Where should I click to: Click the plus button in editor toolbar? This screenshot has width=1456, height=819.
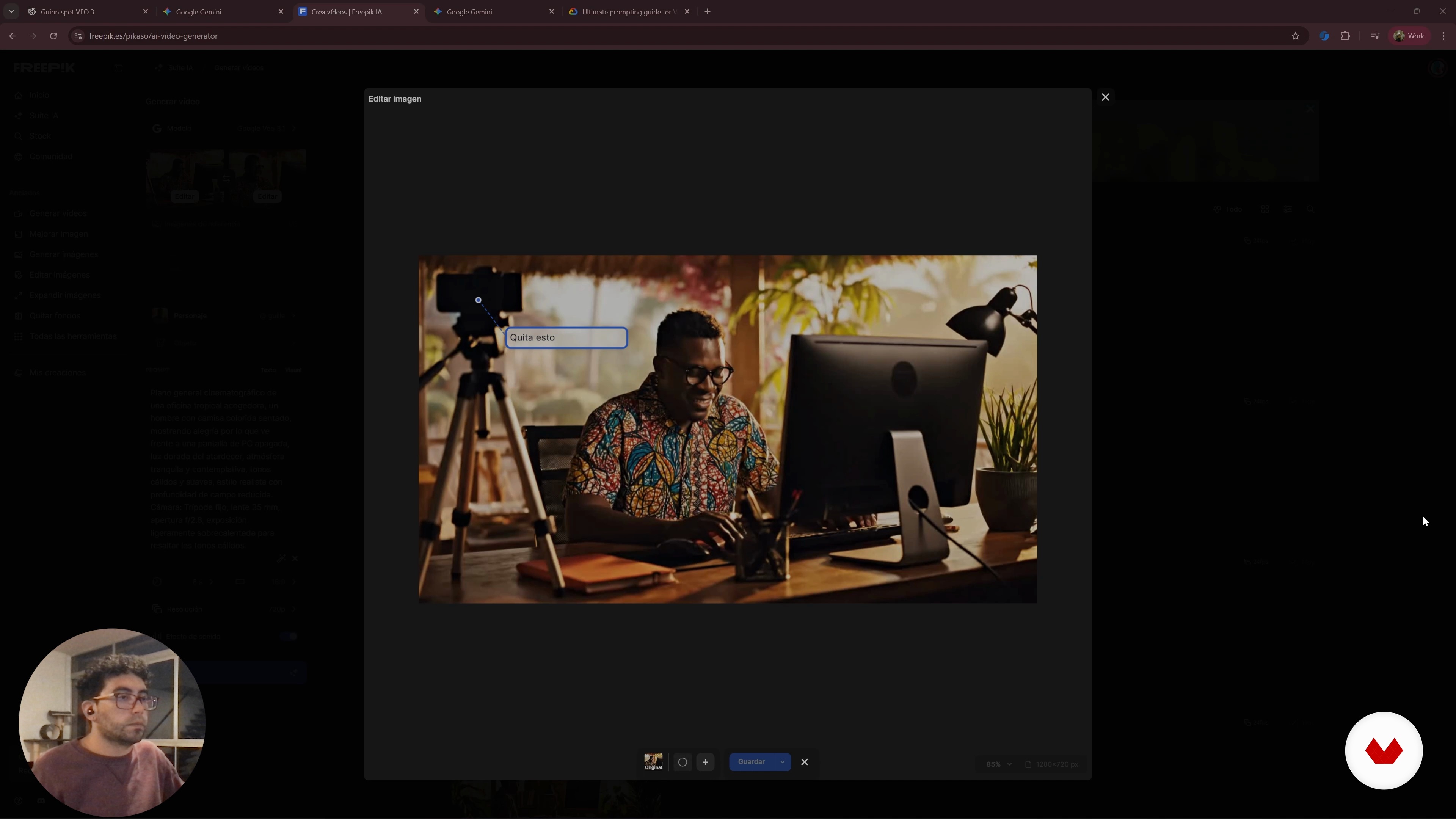click(x=705, y=762)
